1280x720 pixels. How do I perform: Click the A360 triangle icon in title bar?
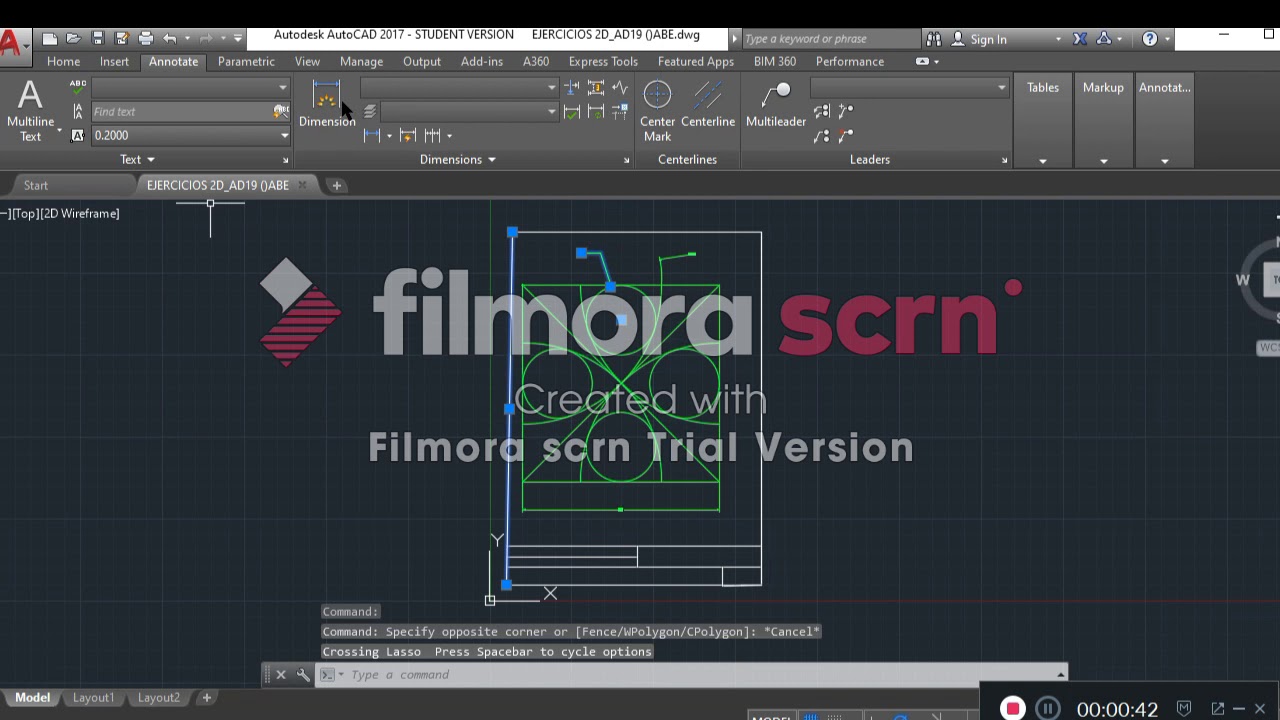(1104, 39)
